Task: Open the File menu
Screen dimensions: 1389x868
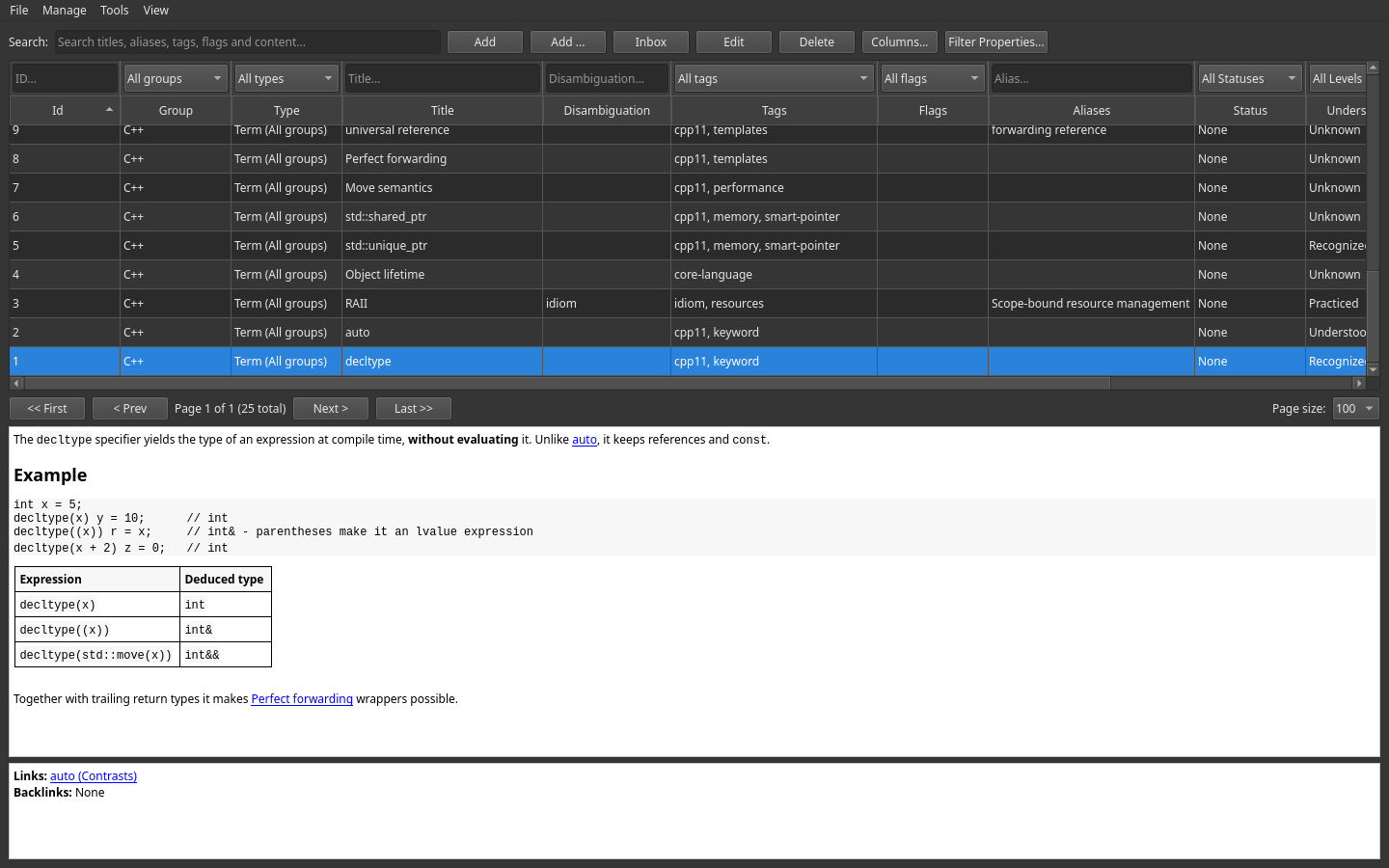Action: point(19,11)
